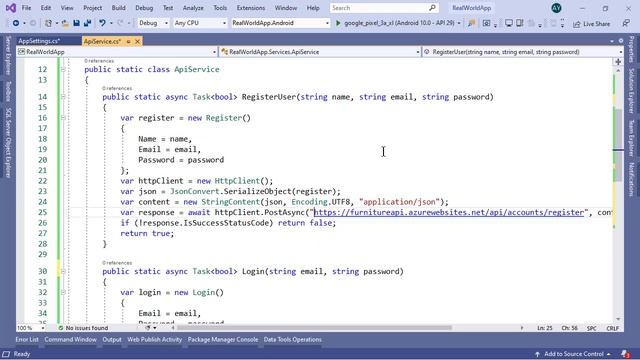Screen dimensions: 640x360
Task: Click the code cleanup brush icon
Action: [x=148, y=328]
